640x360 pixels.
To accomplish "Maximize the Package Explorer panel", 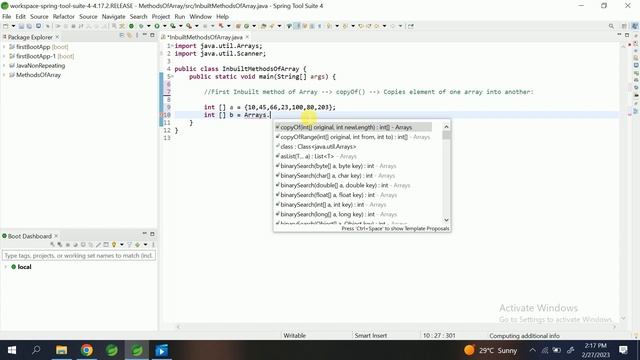I will pyautogui.click(x=152, y=36).
